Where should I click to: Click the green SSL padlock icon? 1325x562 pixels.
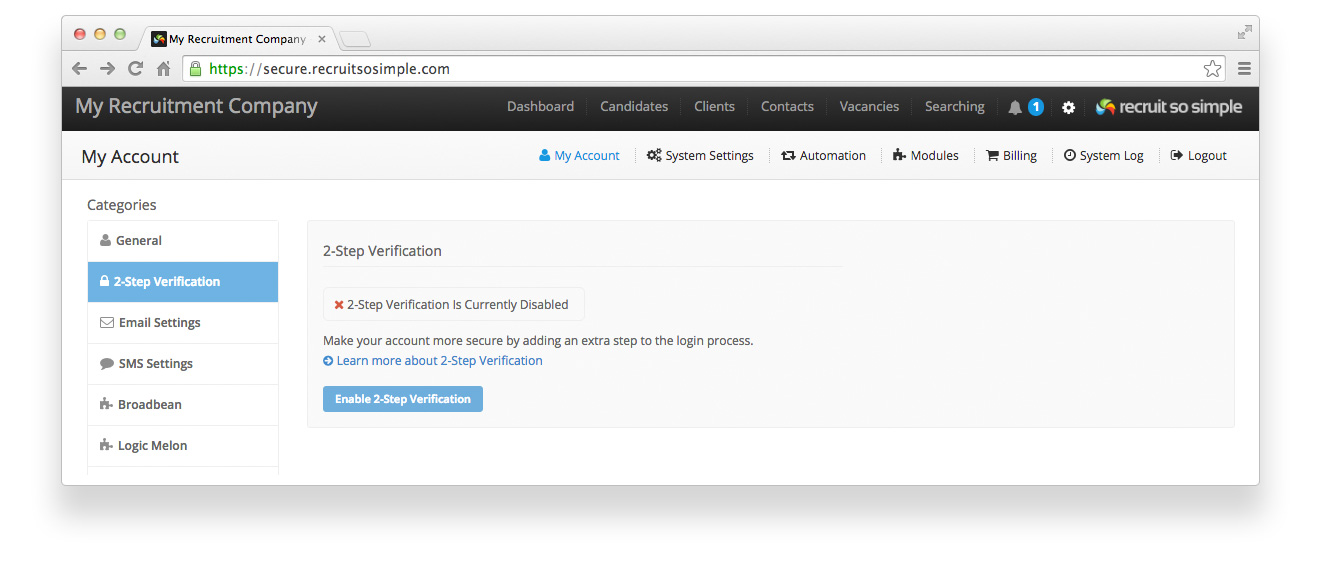point(195,69)
